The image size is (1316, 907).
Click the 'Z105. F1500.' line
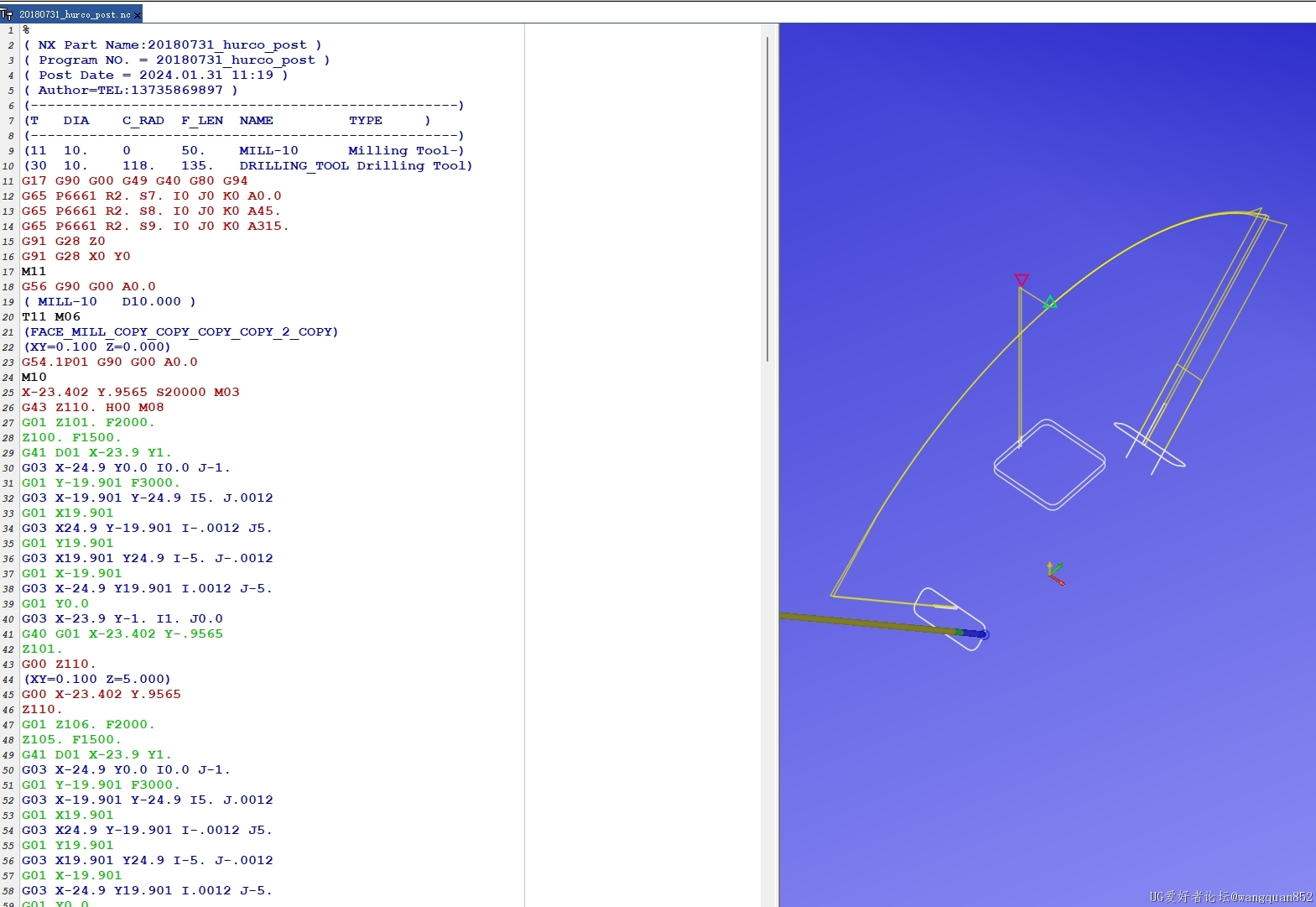coord(72,740)
